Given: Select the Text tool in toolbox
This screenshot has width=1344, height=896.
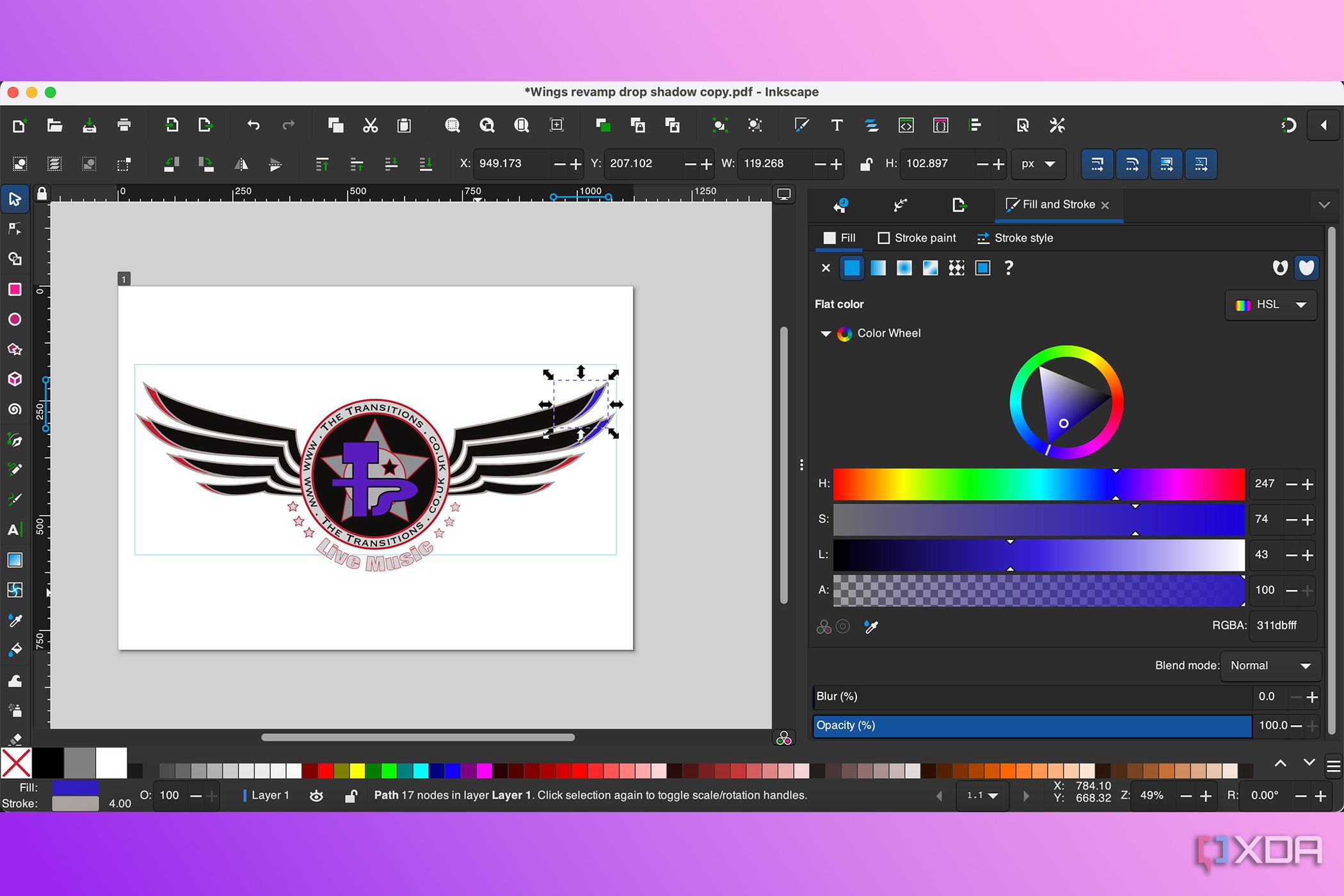Looking at the screenshot, I should coord(15,530).
